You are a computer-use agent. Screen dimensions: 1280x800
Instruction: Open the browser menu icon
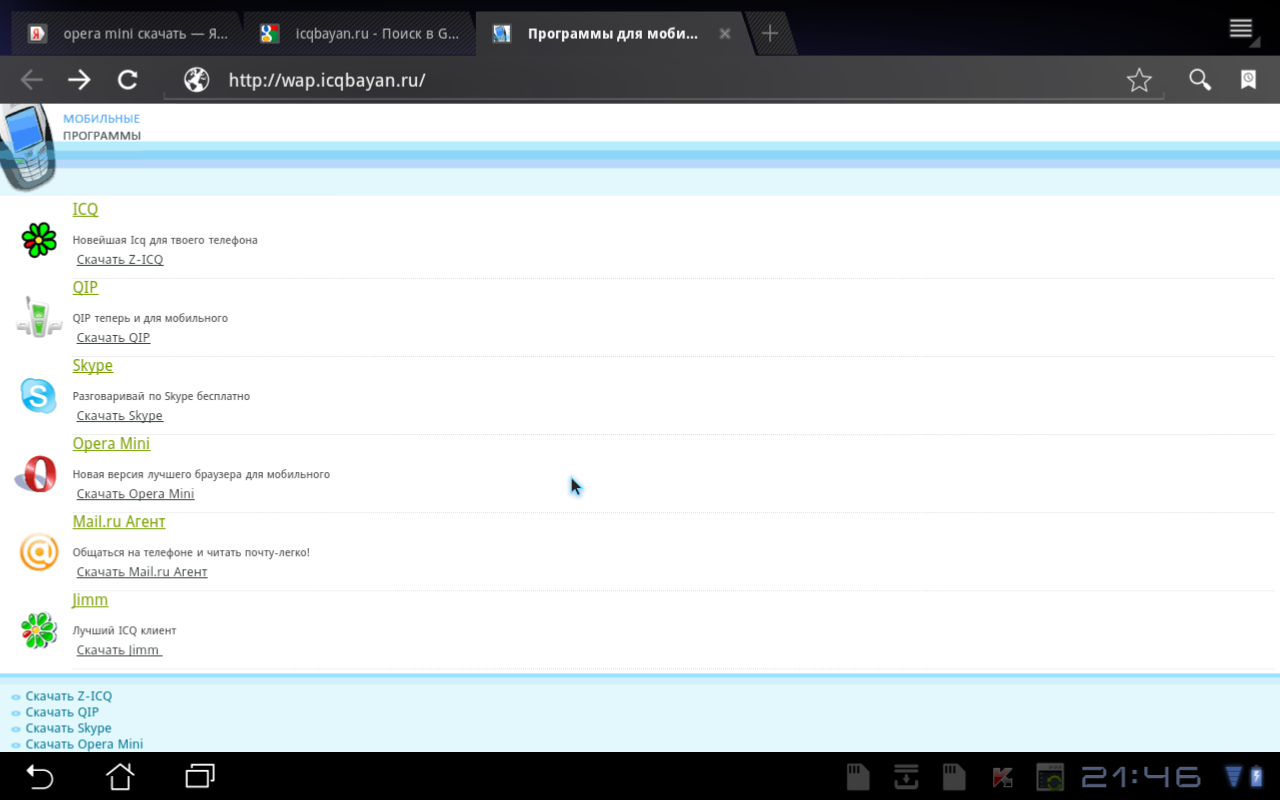1241,28
